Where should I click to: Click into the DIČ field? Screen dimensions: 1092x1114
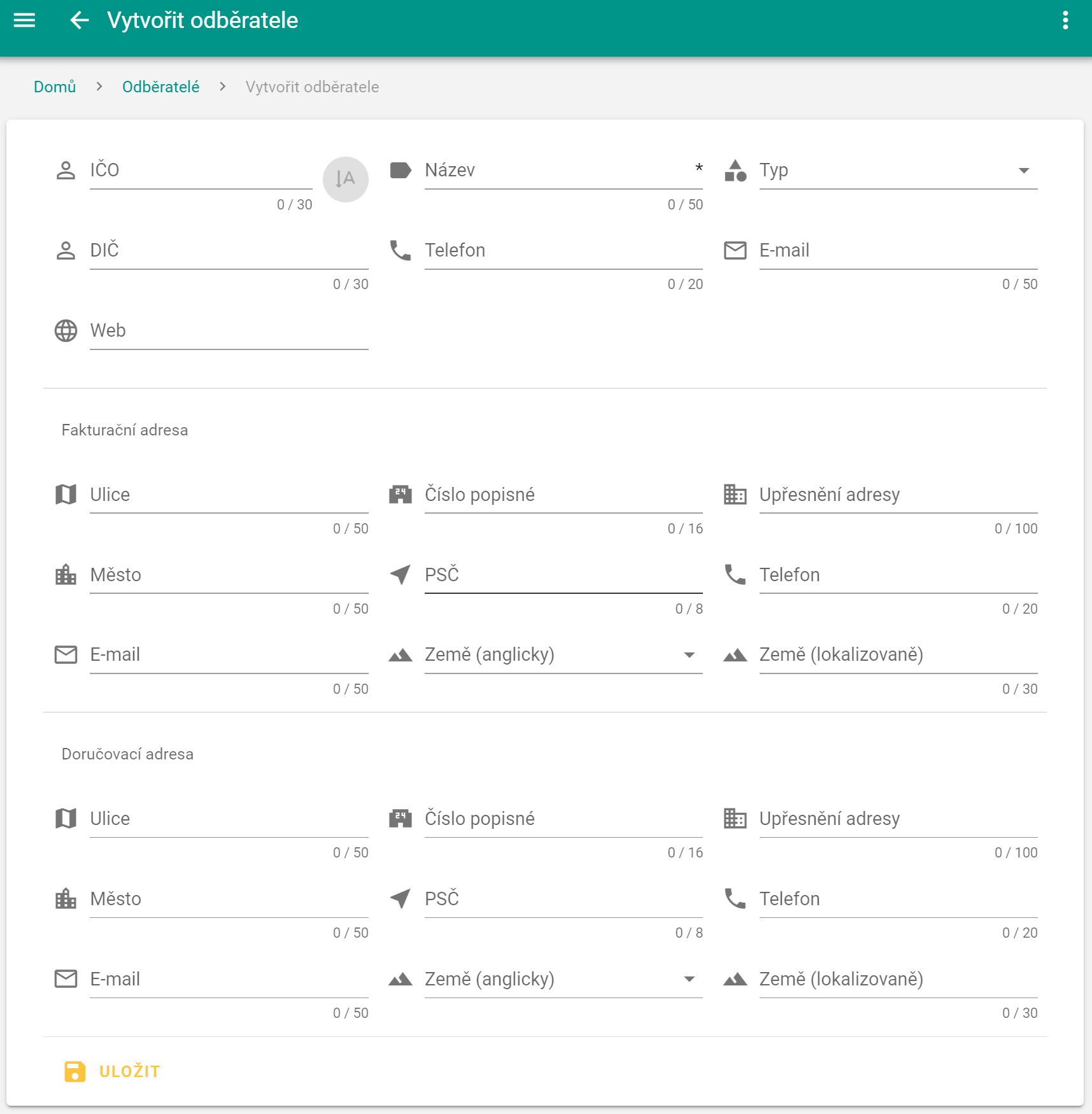[228, 251]
